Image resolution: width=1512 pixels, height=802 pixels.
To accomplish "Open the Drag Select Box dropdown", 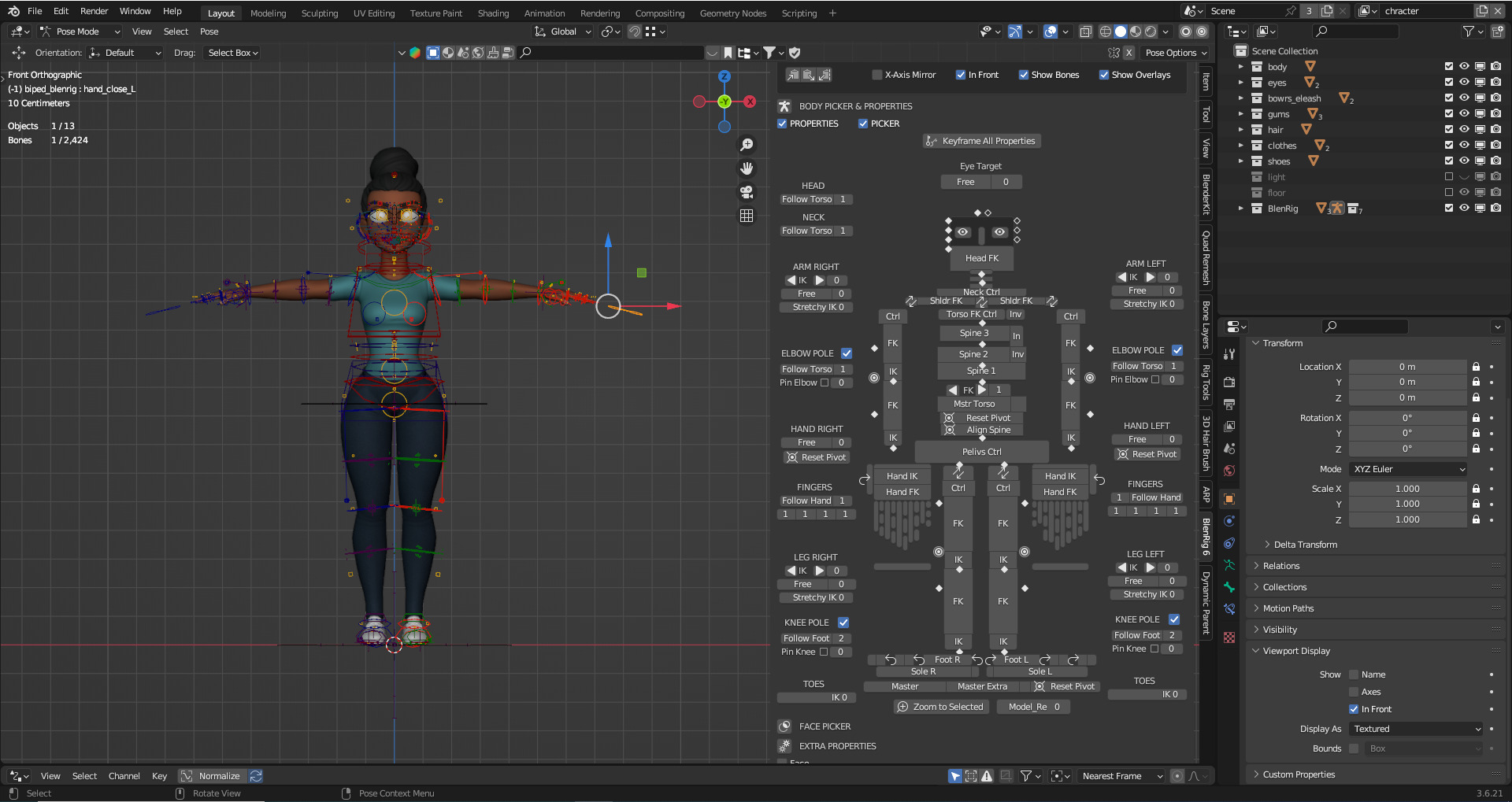I will 232,53.
